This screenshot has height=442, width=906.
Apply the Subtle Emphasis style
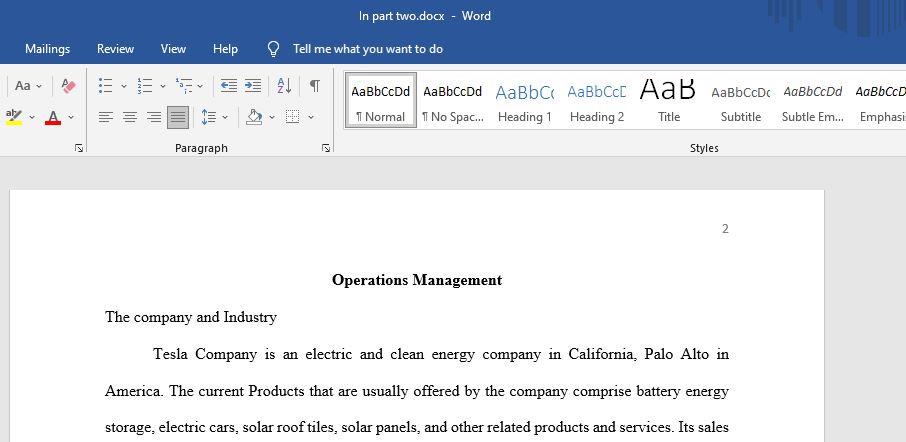point(813,100)
